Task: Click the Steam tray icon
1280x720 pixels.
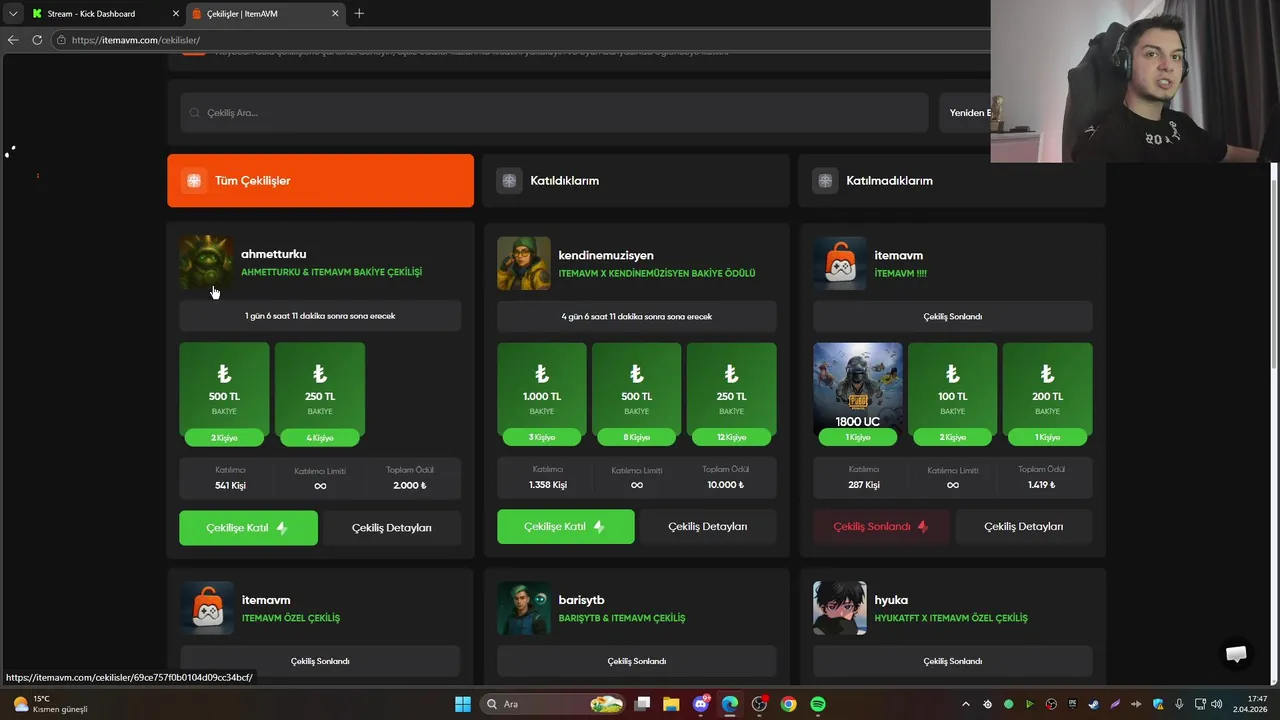Action: (x=1093, y=704)
